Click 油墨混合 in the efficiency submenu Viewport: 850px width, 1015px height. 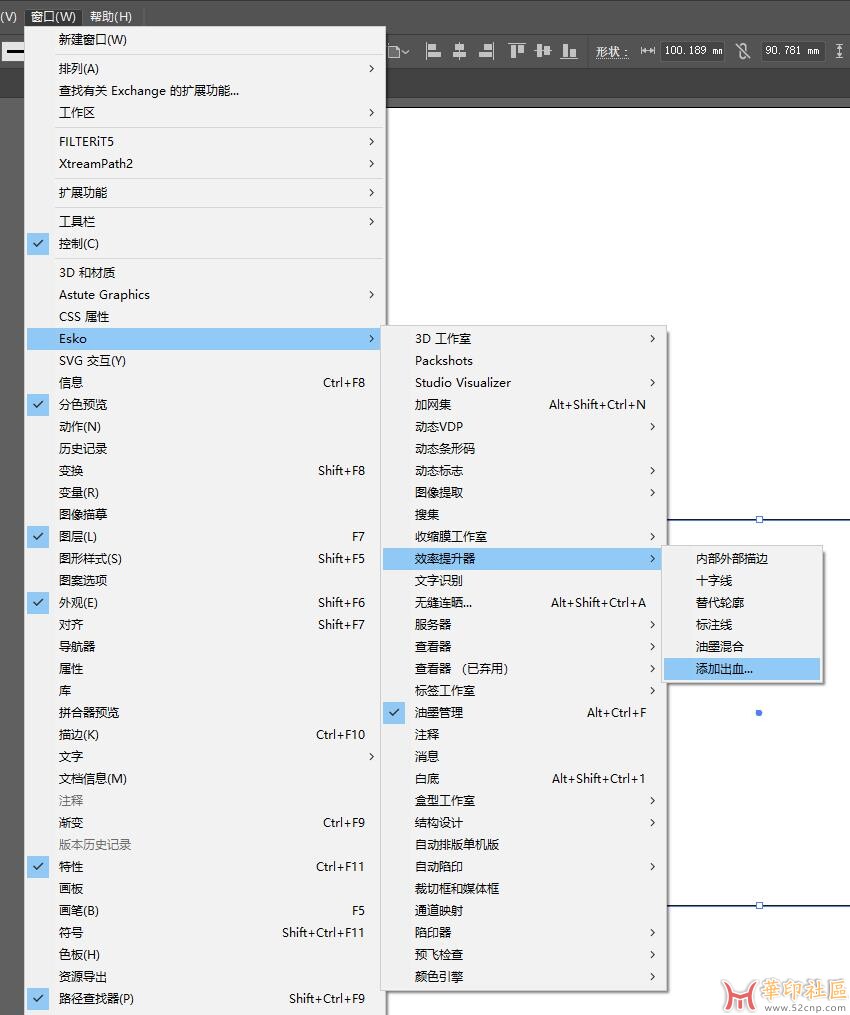tap(743, 647)
